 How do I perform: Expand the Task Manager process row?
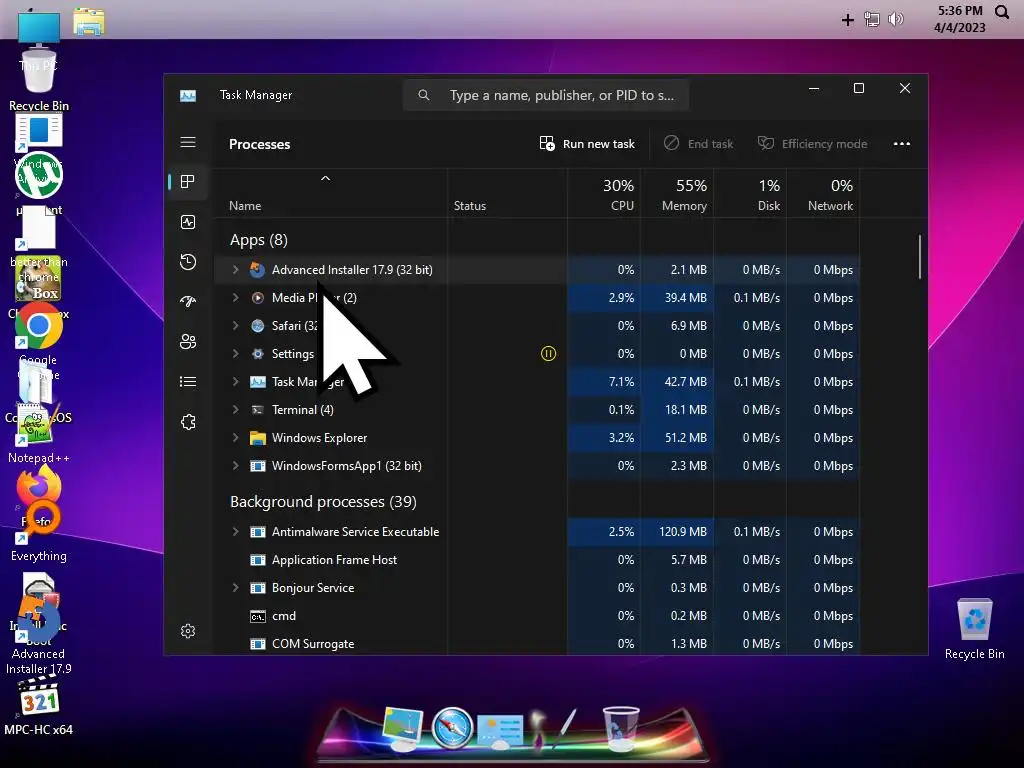coord(236,382)
